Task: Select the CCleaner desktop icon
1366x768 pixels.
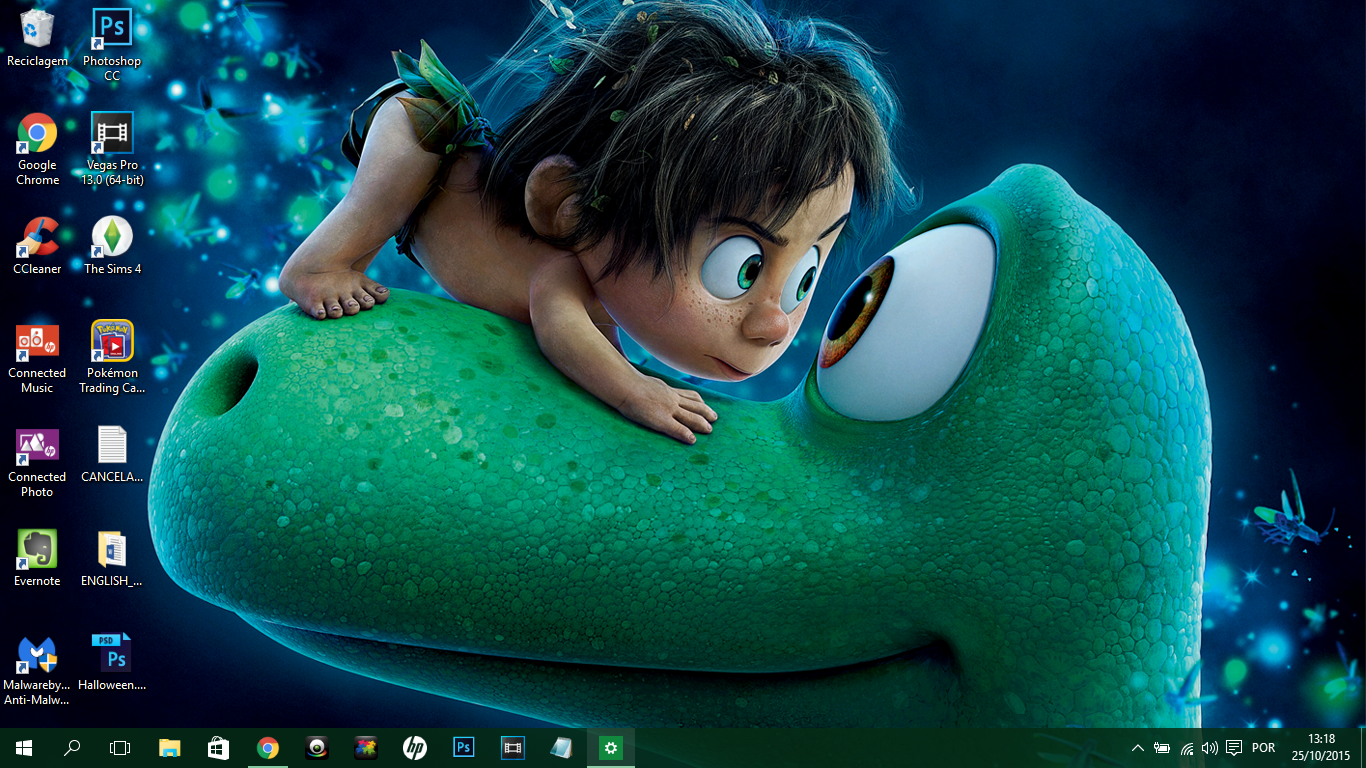Action: (x=37, y=237)
